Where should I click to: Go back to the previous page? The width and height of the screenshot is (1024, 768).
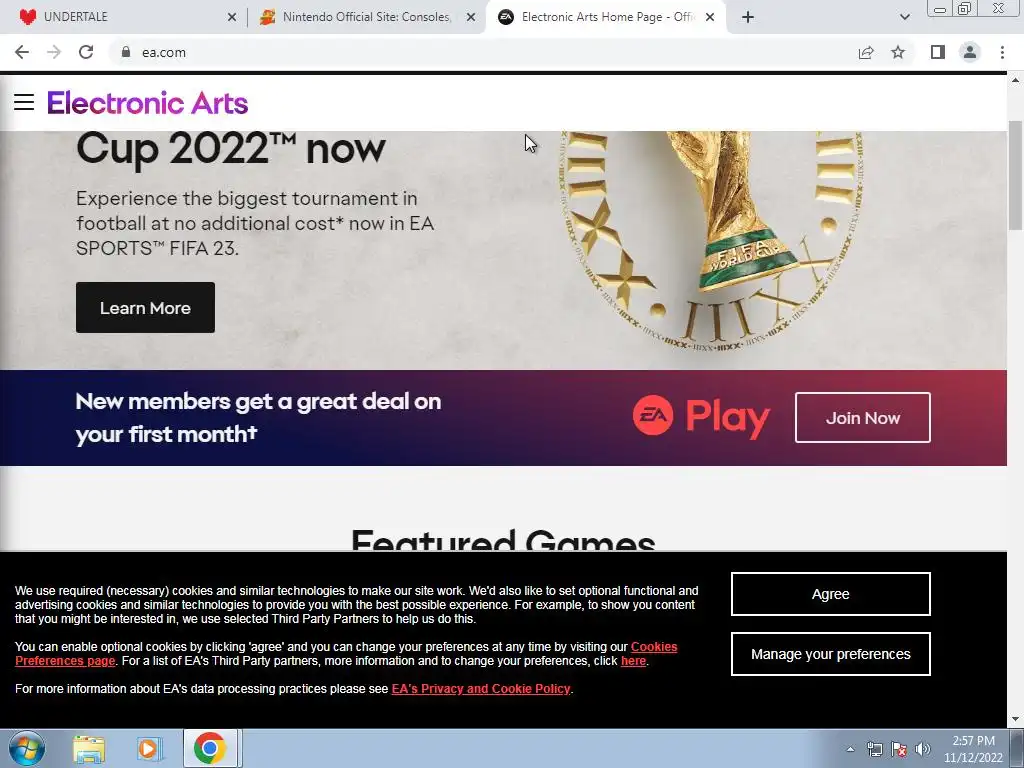click(22, 52)
